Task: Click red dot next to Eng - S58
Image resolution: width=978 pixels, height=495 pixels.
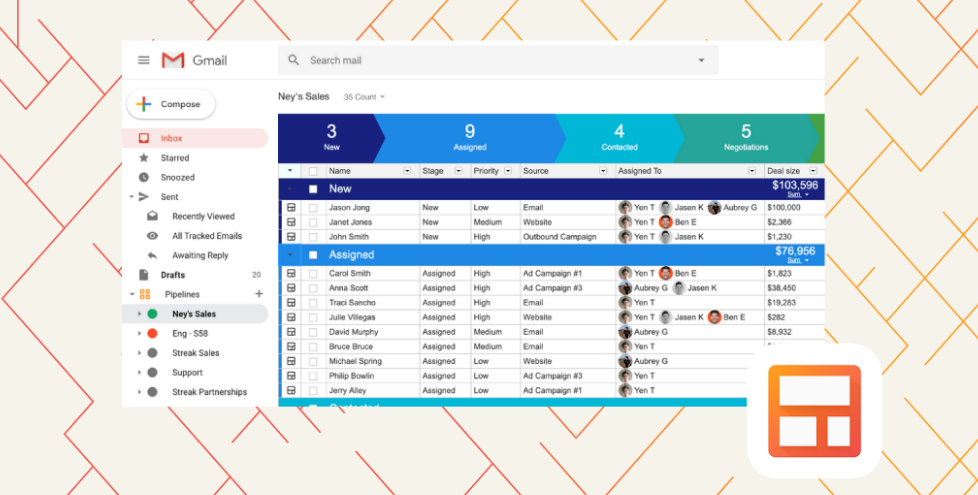Action: pos(152,334)
